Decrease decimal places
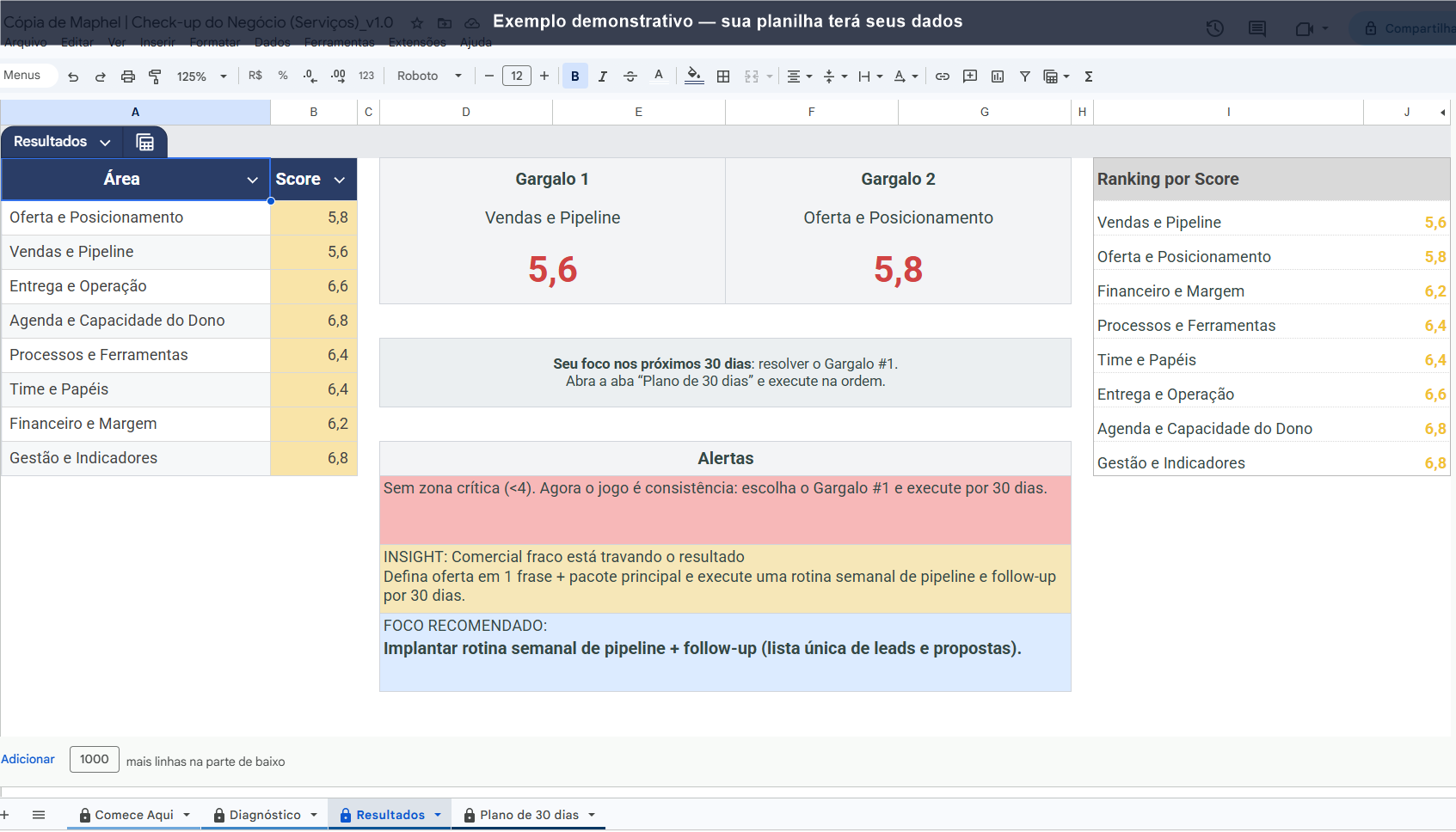Image resolution: width=1456 pixels, height=832 pixels. [310, 76]
